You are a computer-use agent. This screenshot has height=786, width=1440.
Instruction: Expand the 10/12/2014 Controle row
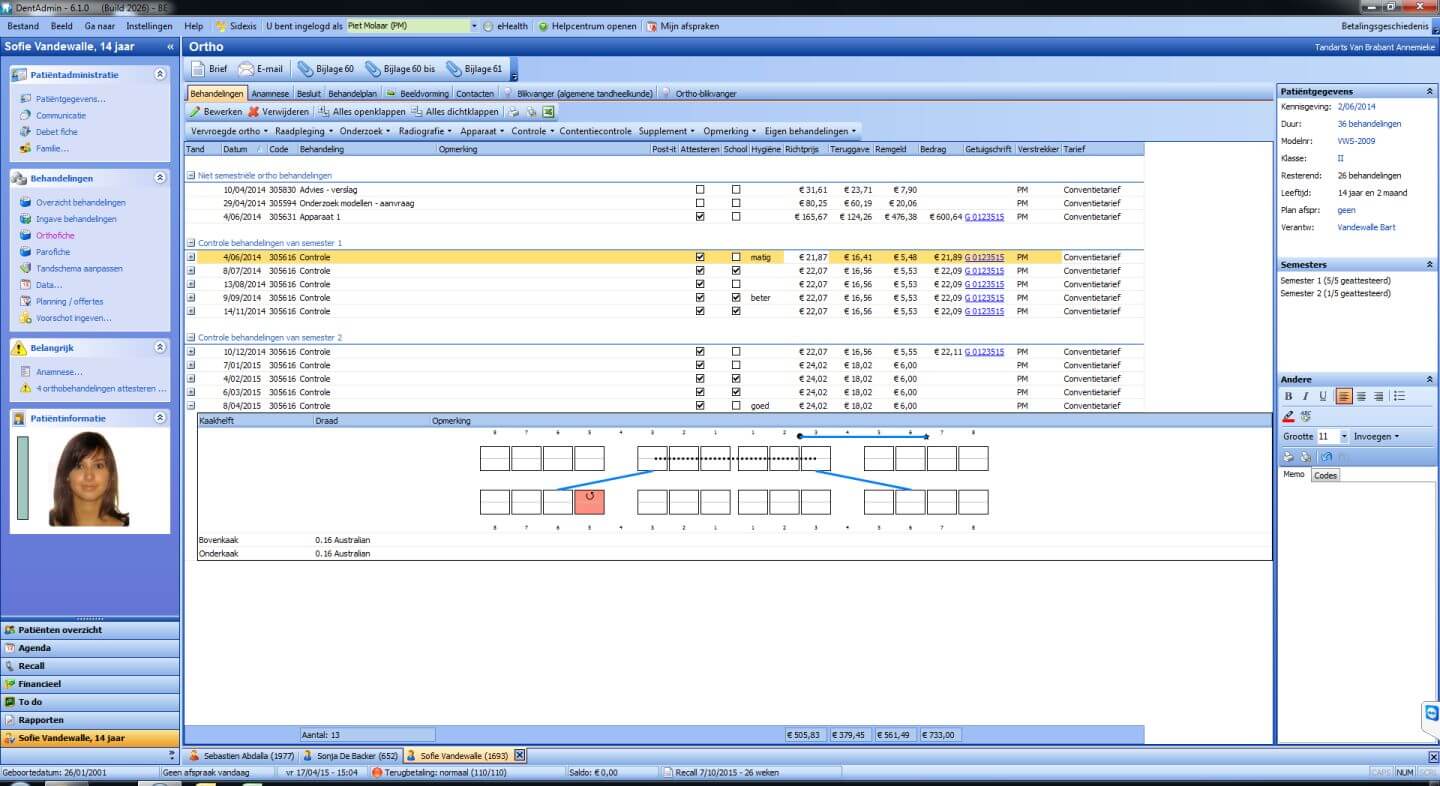(x=191, y=352)
